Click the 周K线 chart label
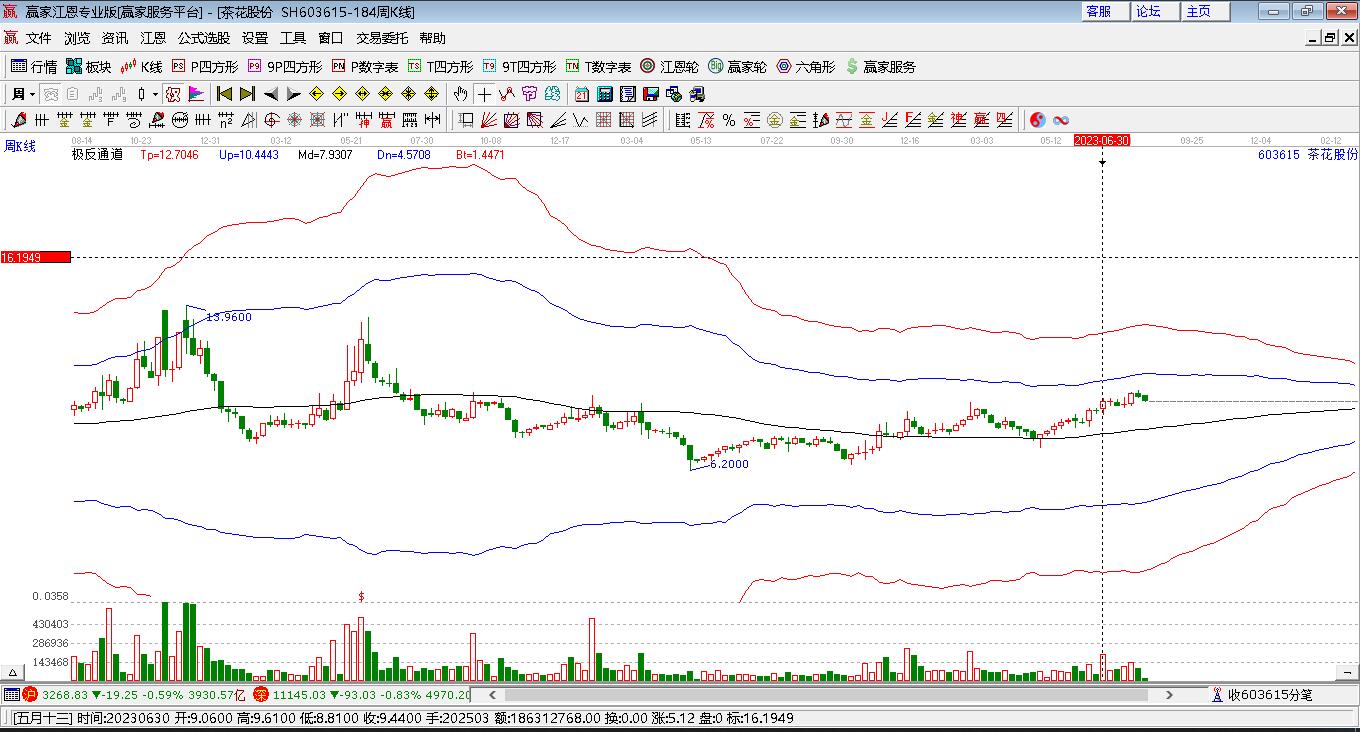1360x732 pixels. coord(20,146)
